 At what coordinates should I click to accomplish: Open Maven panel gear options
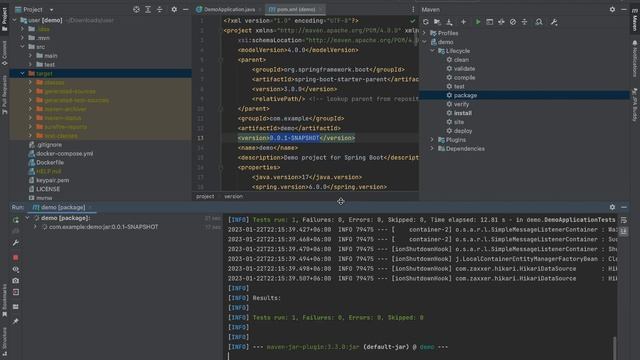click(612, 9)
